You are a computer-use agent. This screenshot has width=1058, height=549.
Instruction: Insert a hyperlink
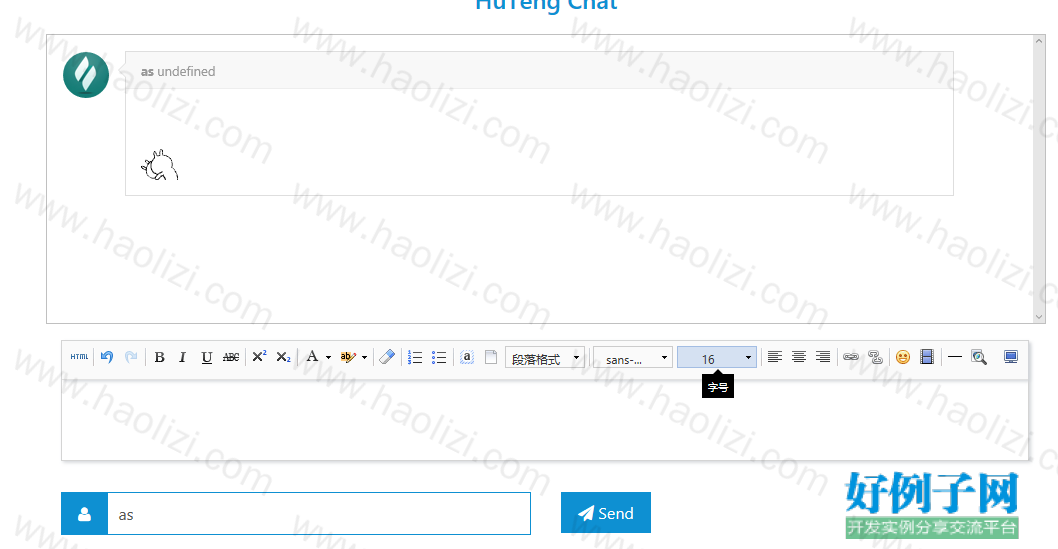click(x=851, y=357)
